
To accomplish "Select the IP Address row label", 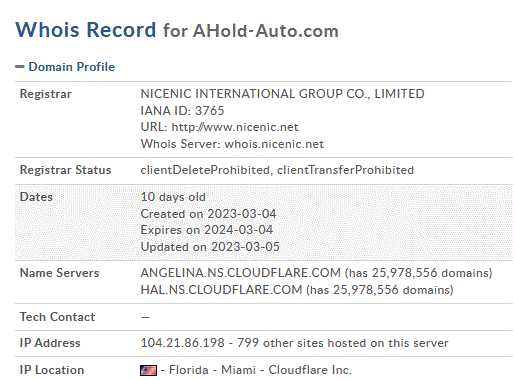I will 50,343.
